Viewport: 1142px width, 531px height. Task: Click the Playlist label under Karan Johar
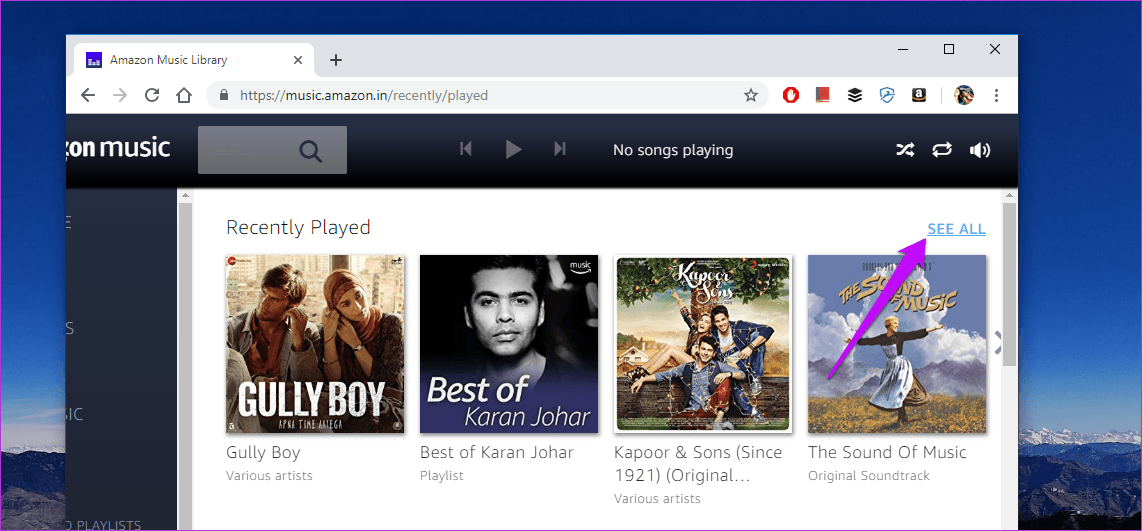[441, 476]
